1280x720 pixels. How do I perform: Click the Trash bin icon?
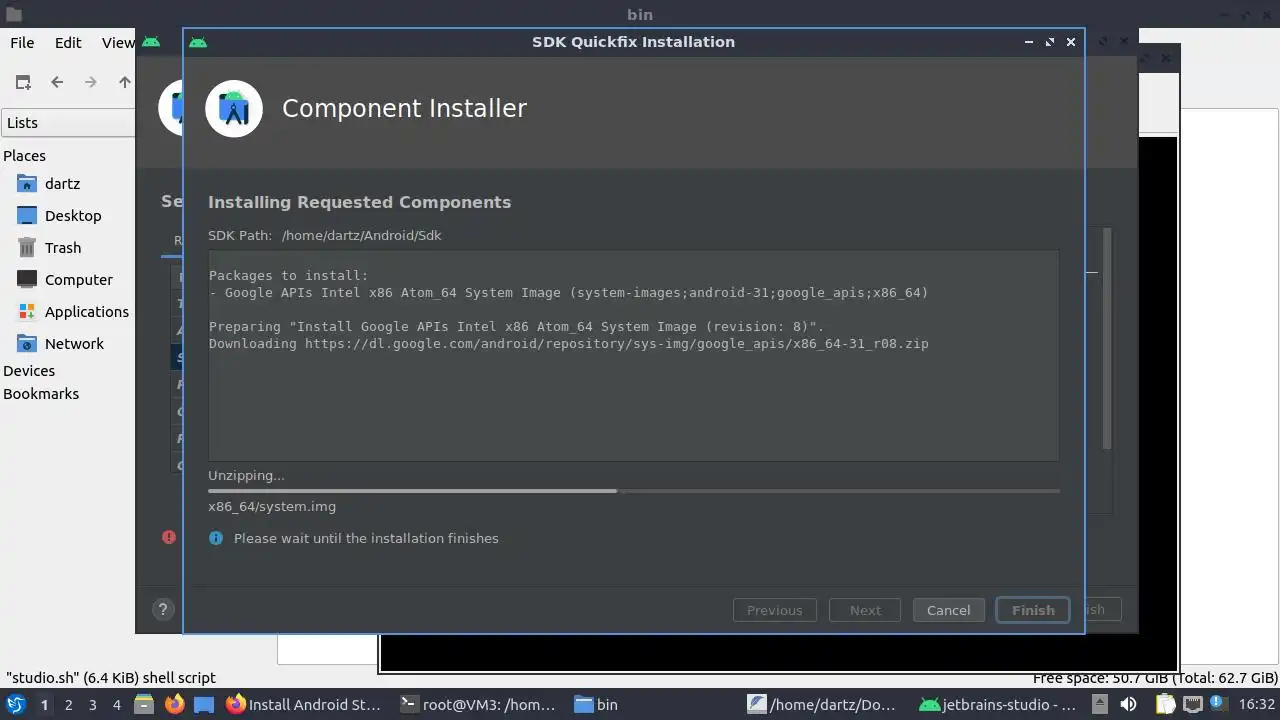pyautogui.click(x=27, y=247)
